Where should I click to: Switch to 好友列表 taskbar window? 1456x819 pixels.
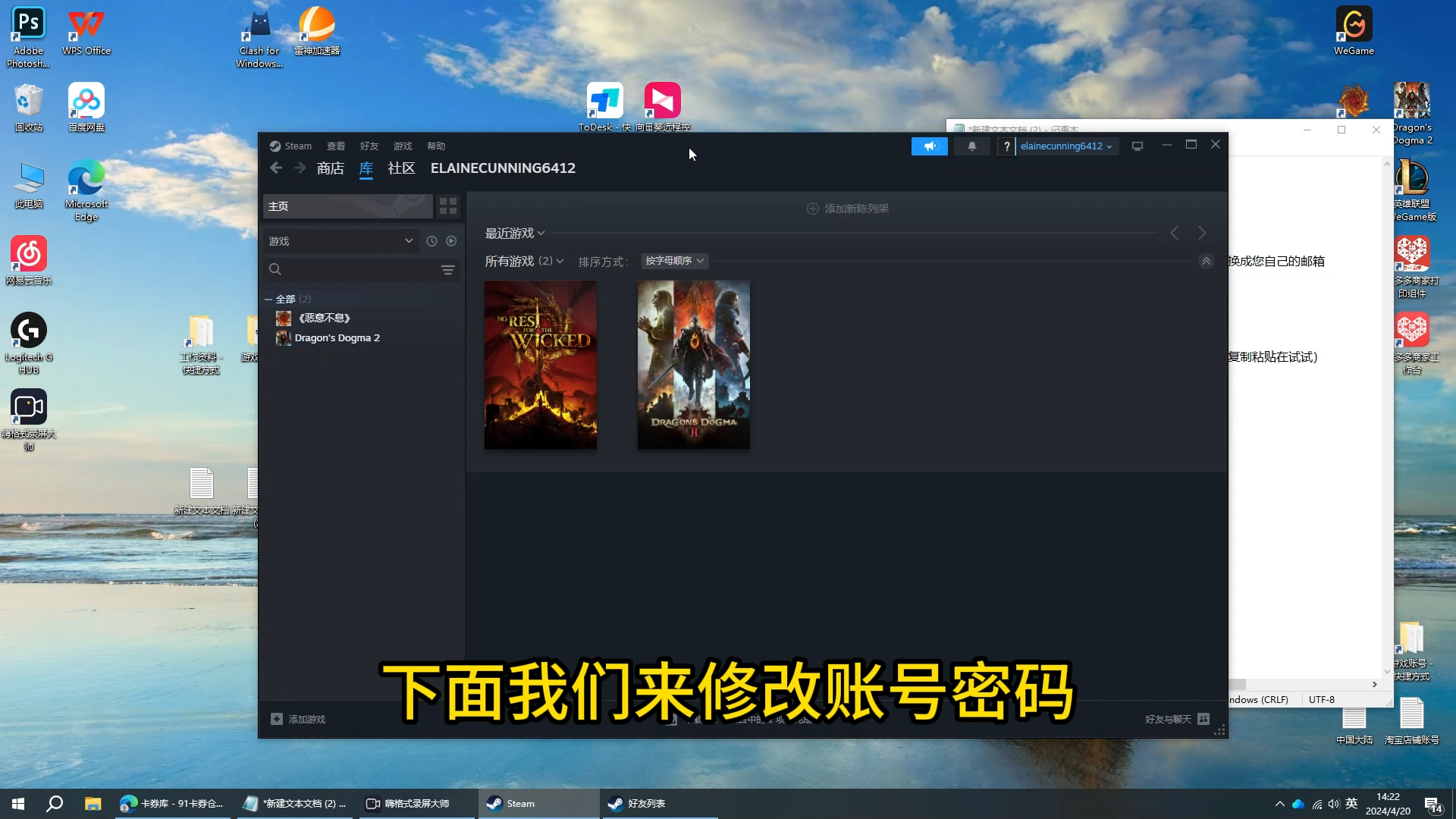click(x=661, y=804)
